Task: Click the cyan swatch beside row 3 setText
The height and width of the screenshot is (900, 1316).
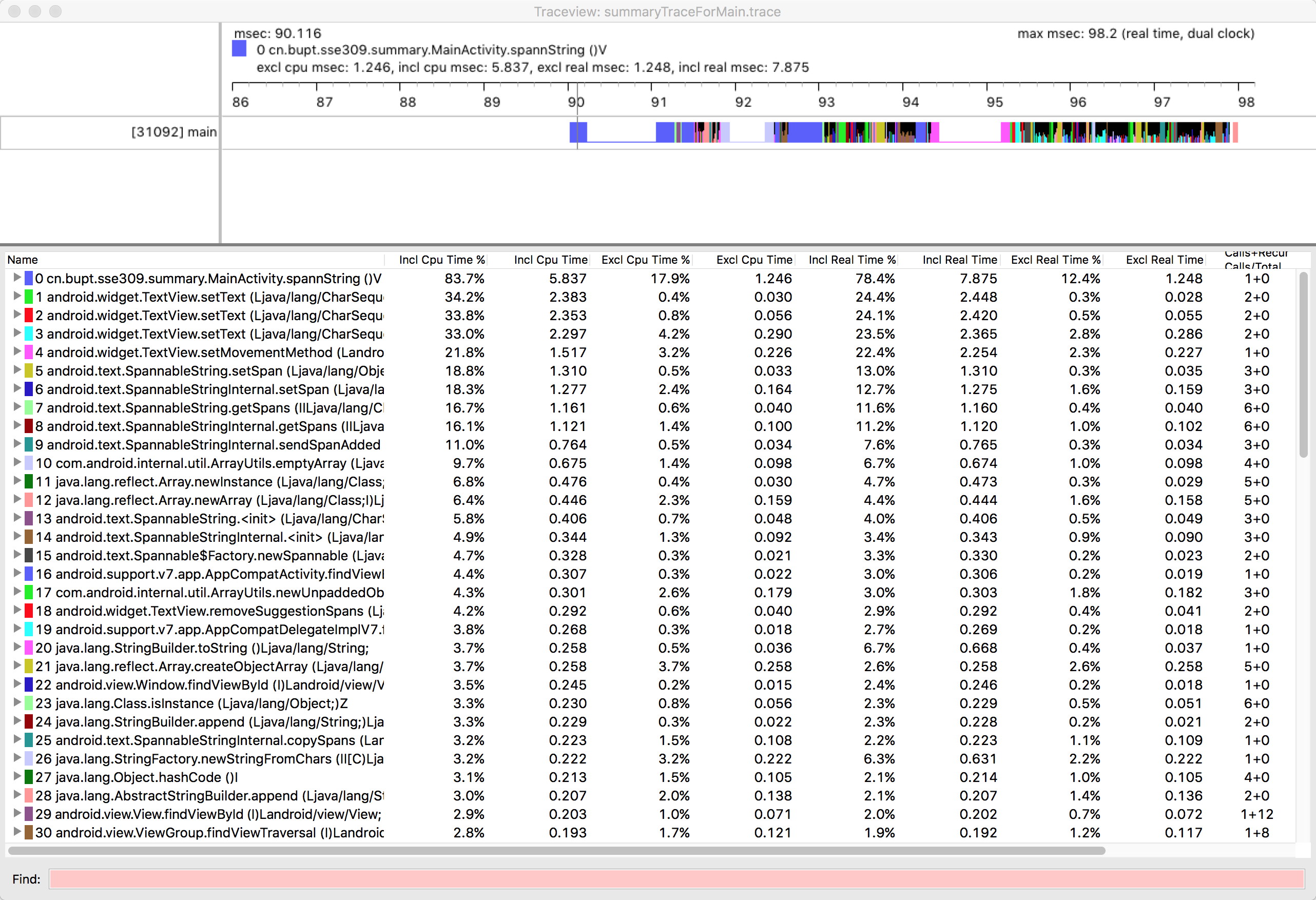Action: coord(28,334)
